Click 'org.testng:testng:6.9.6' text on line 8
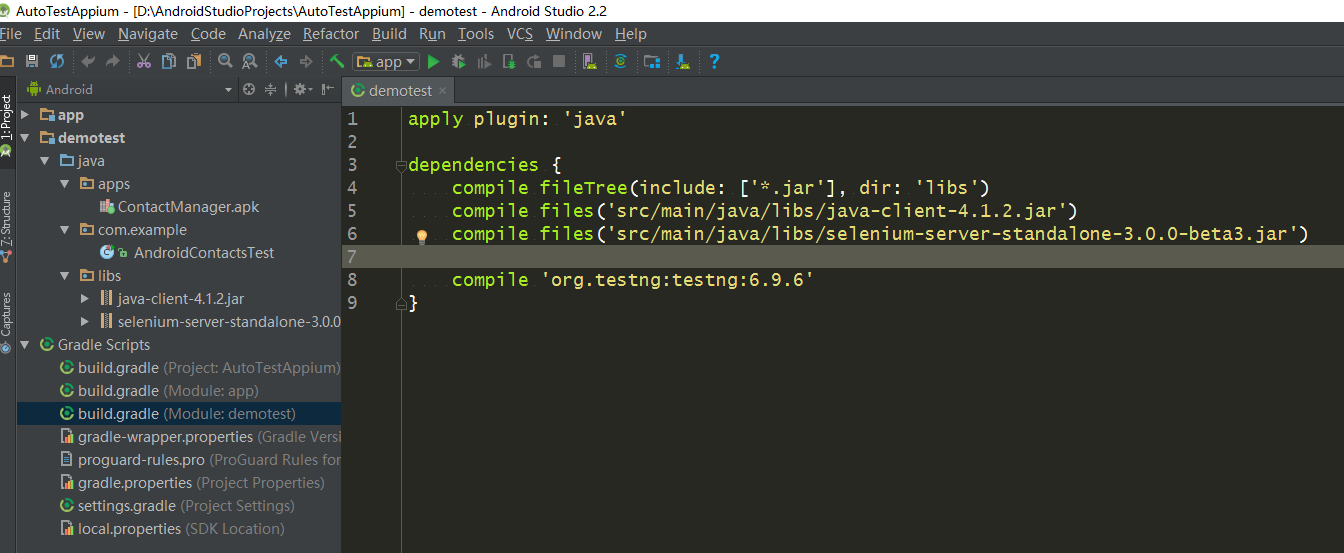The width and height of the screenshot is (1344, 553). coord(677,280)
